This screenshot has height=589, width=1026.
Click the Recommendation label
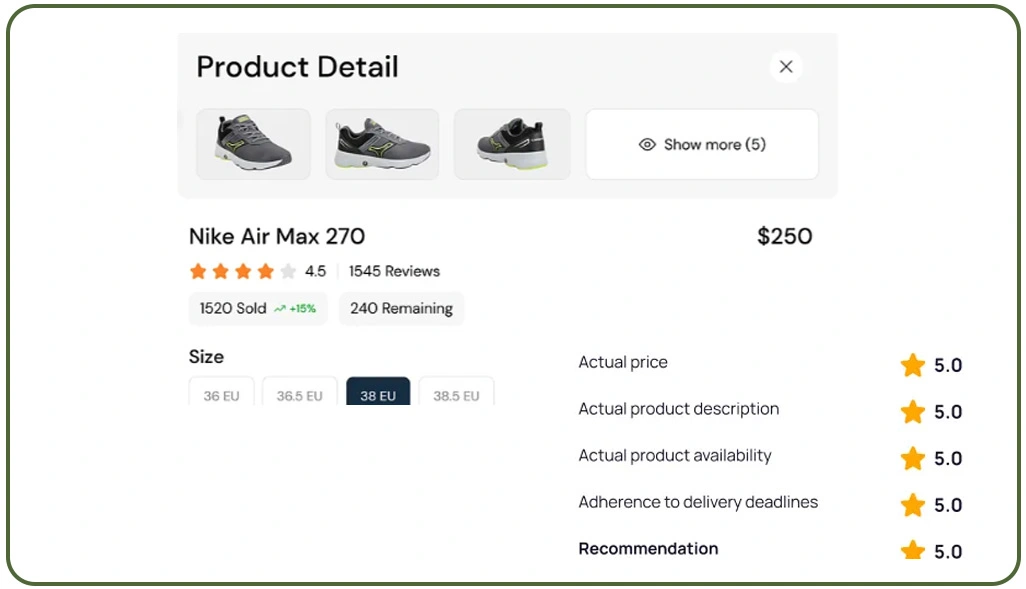(x=648, y=548)
